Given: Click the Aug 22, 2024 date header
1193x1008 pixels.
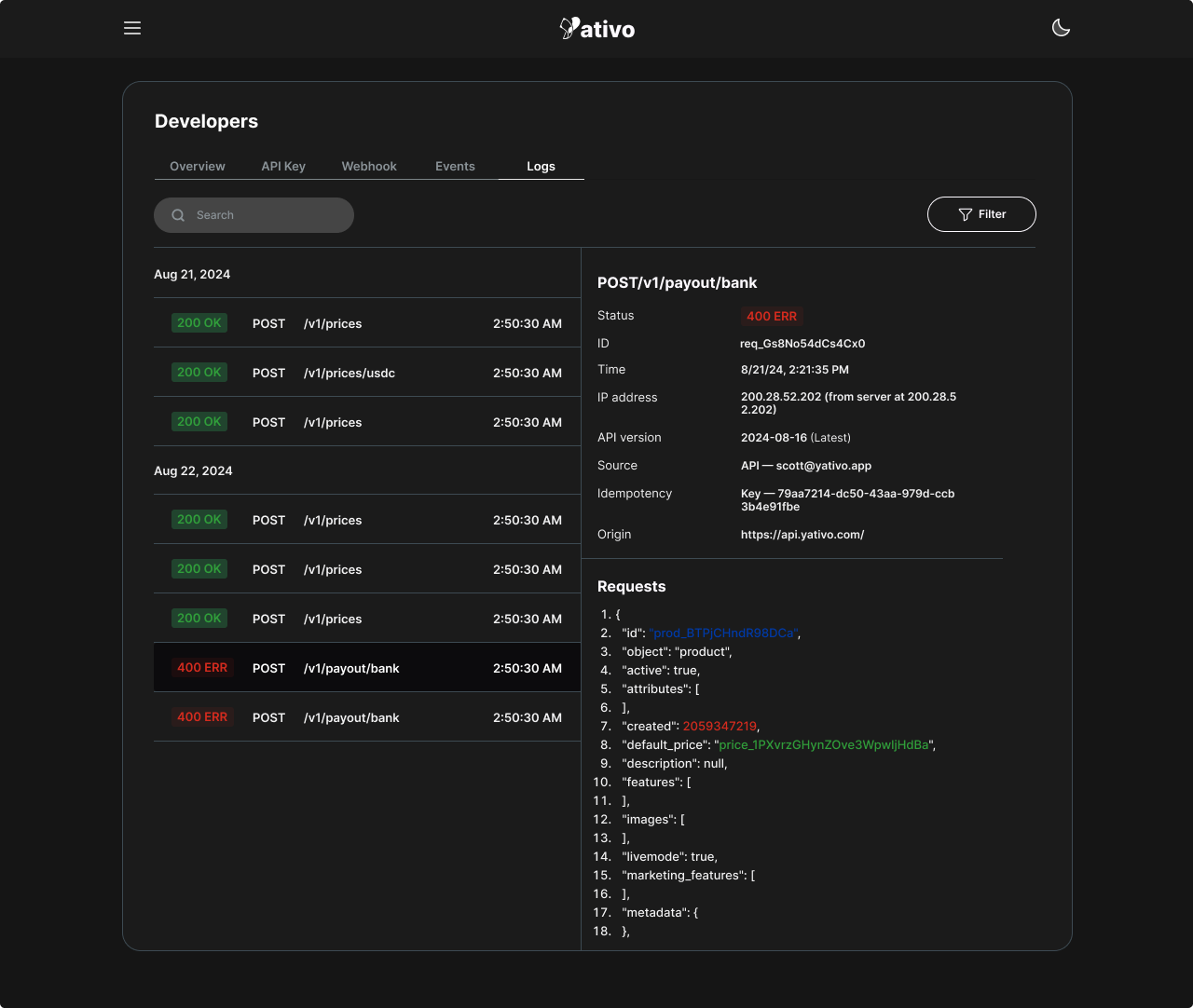Looking at the screenshot, I should click(x=193, y=470).
